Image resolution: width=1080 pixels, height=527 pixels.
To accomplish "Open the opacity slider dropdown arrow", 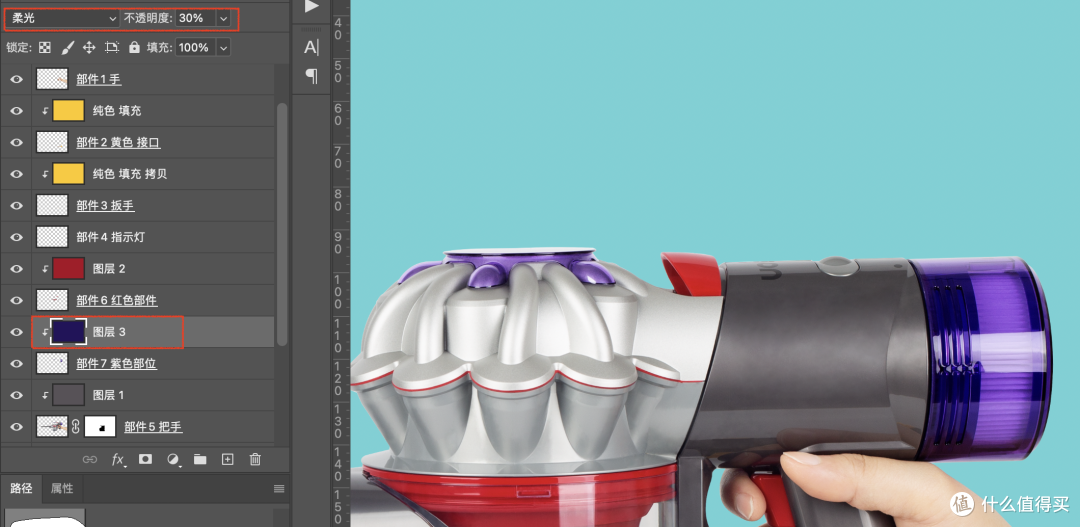I will pos(223,19).
